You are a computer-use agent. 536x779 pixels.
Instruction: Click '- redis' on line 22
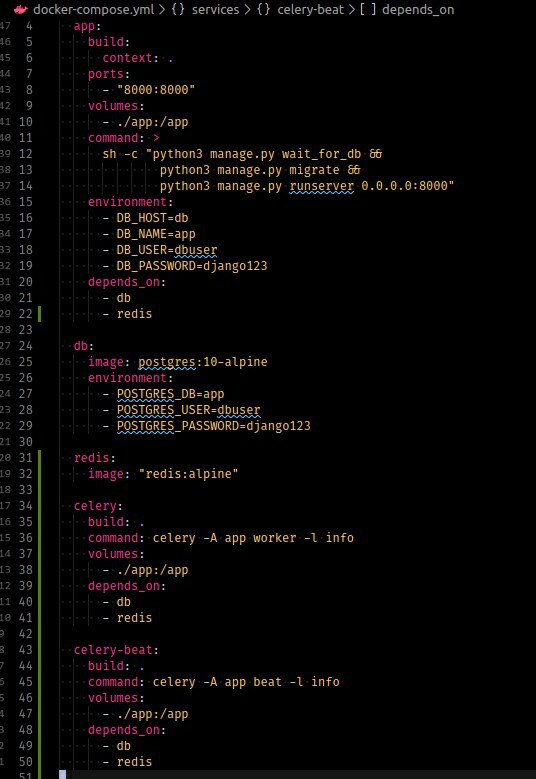coord(127,313)
